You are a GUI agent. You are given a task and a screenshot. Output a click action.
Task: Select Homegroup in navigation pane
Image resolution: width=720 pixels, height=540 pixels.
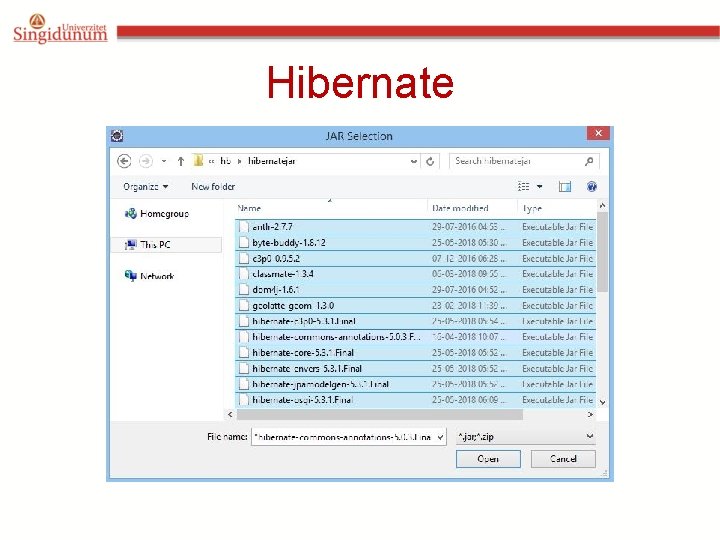[x=157, y=214]
